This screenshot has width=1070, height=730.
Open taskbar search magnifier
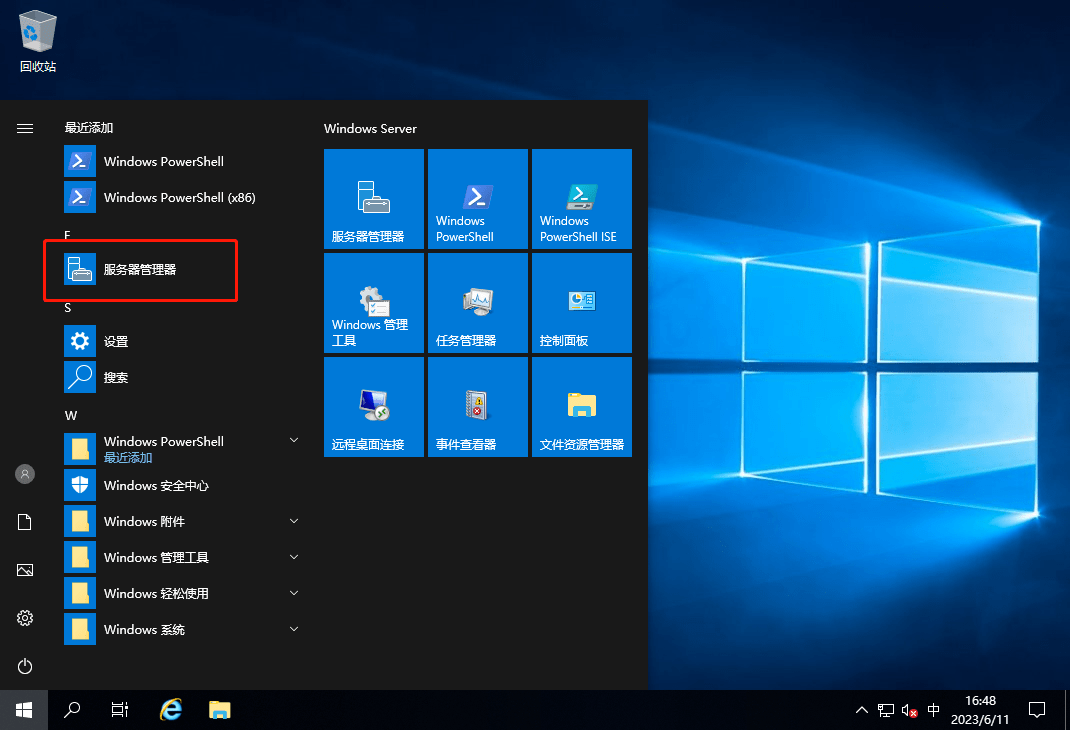pyautogui.click(x=72, y=710)
